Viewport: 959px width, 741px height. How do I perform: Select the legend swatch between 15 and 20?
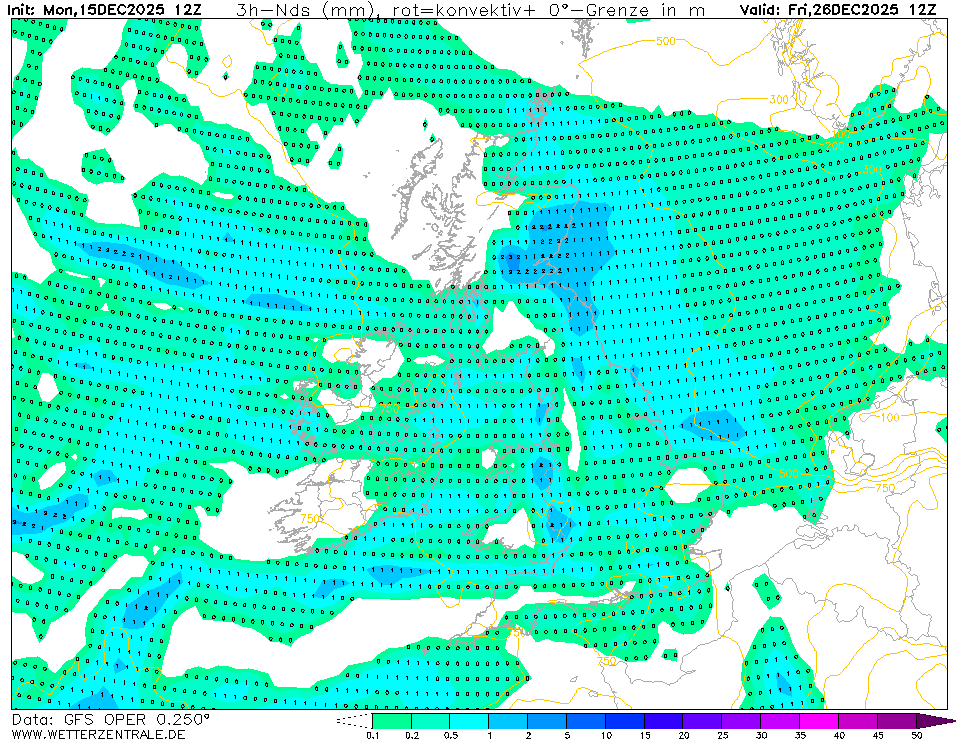[x=663, y=720]
